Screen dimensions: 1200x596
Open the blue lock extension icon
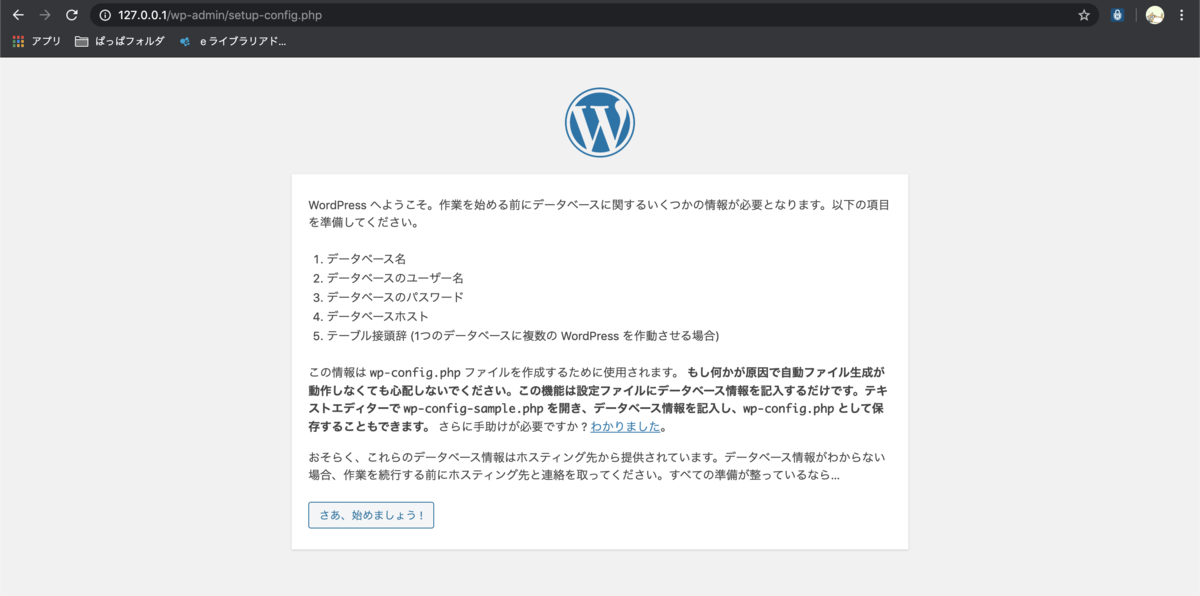(1118, 15)
